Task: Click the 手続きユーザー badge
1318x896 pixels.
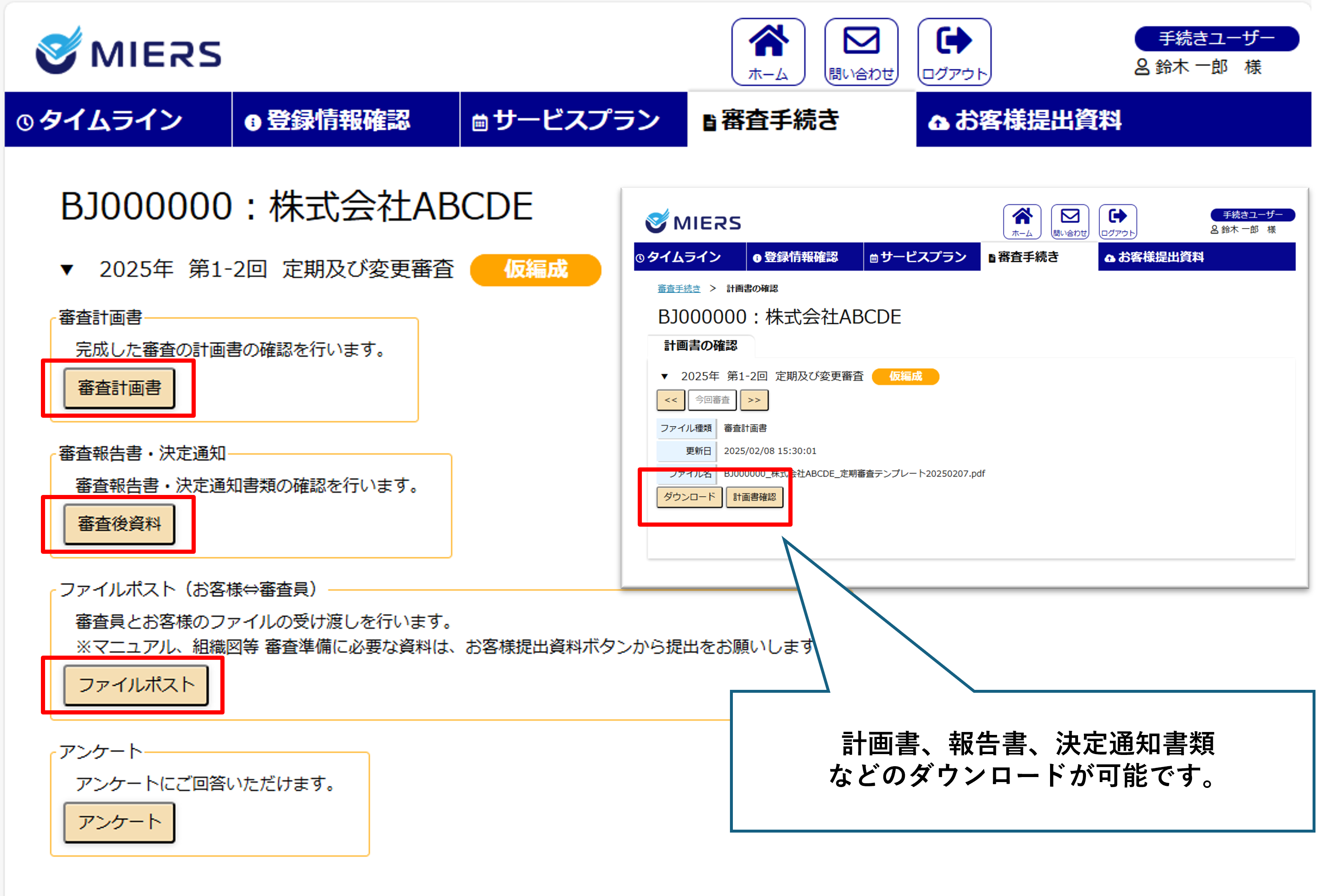Action: pos(1216,38)
